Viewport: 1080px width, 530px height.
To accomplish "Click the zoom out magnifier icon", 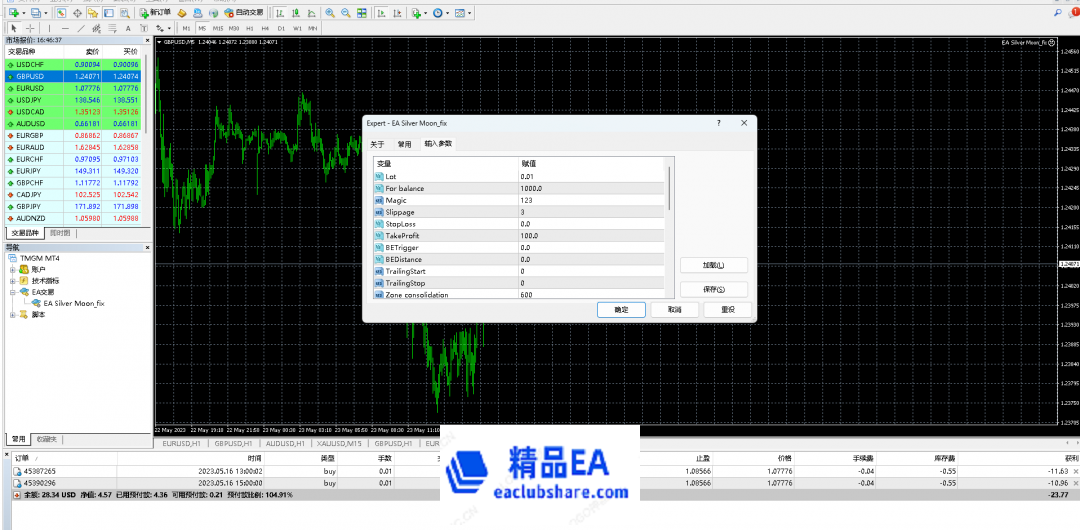I will (346, 13).
